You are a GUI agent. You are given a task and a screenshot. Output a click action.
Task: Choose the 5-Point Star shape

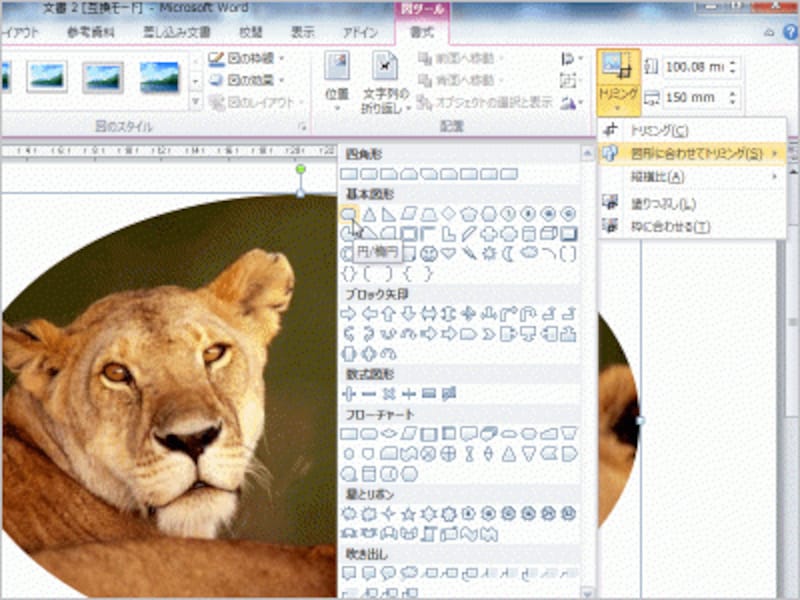point(409,514)
